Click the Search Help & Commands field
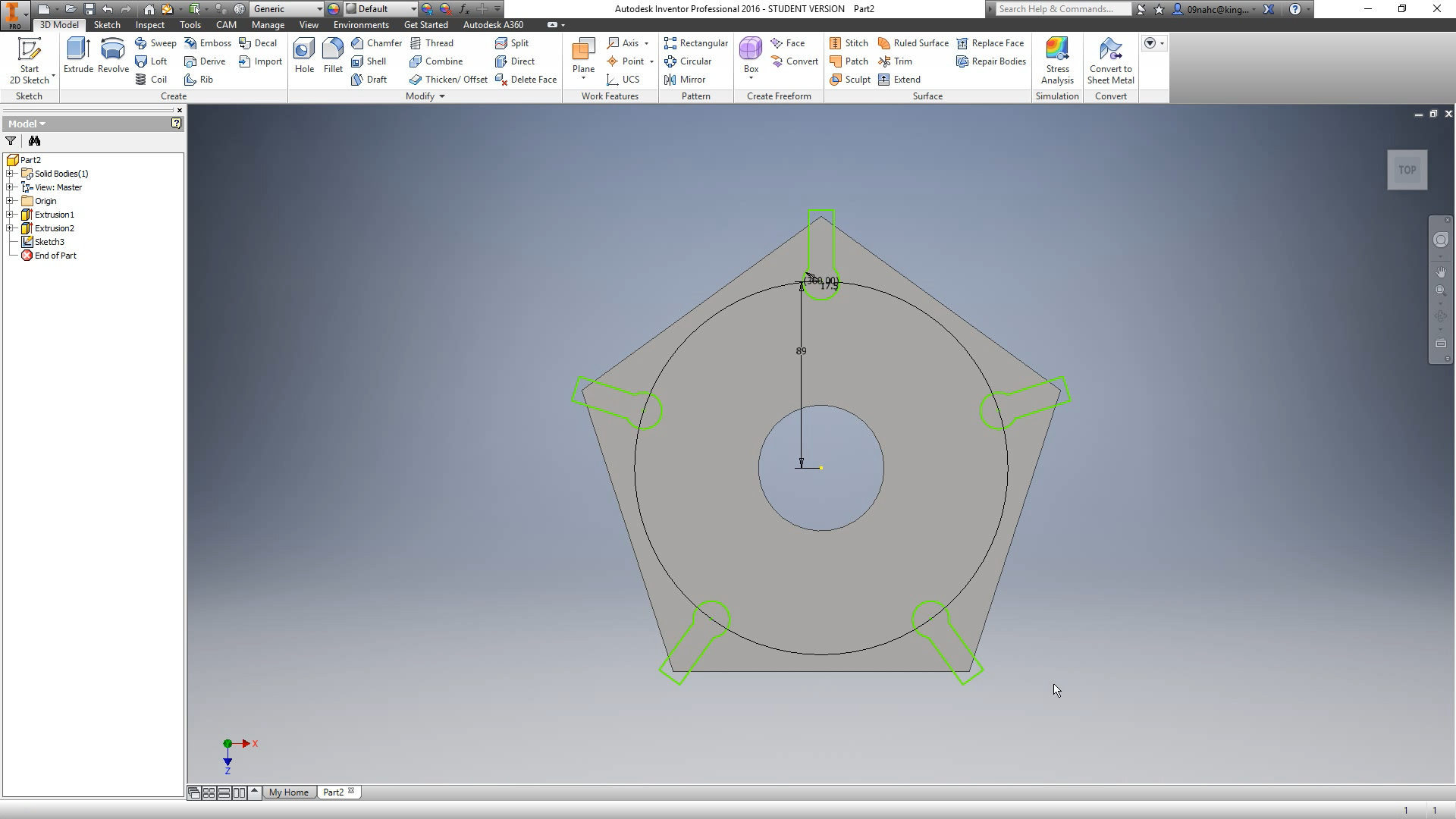1456x819 pixels. (x=1063, y=9)
